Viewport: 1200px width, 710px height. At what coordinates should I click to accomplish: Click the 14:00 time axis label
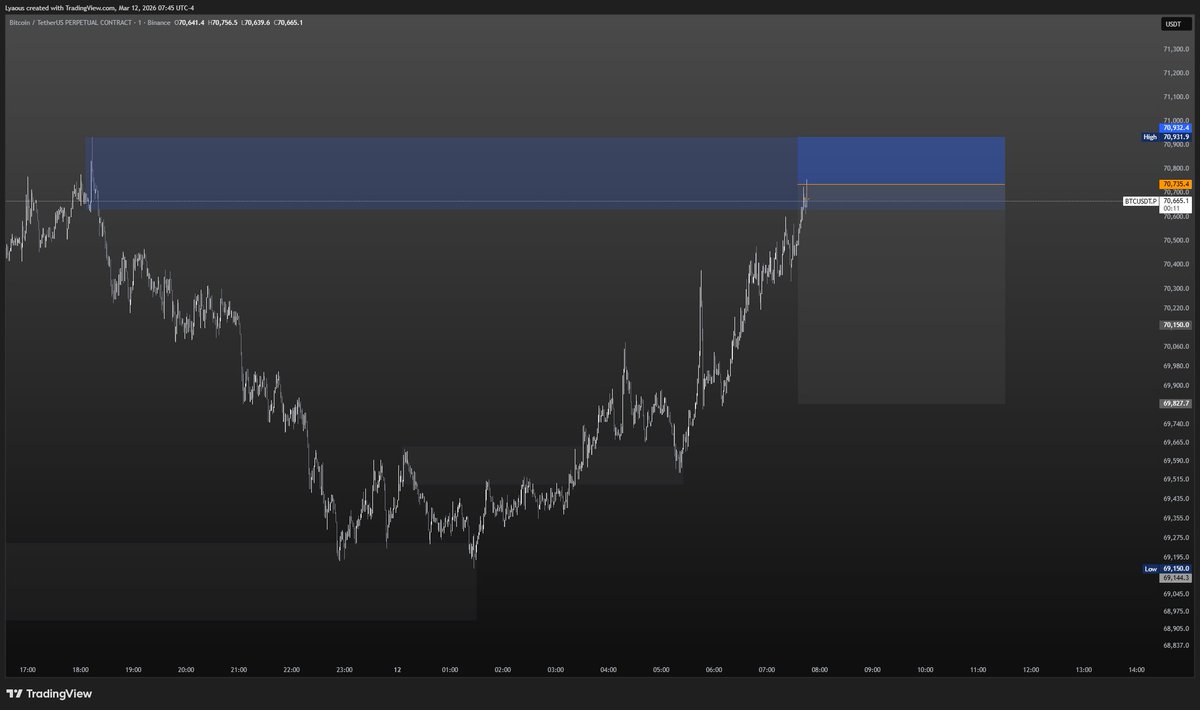coord(1136,670)
